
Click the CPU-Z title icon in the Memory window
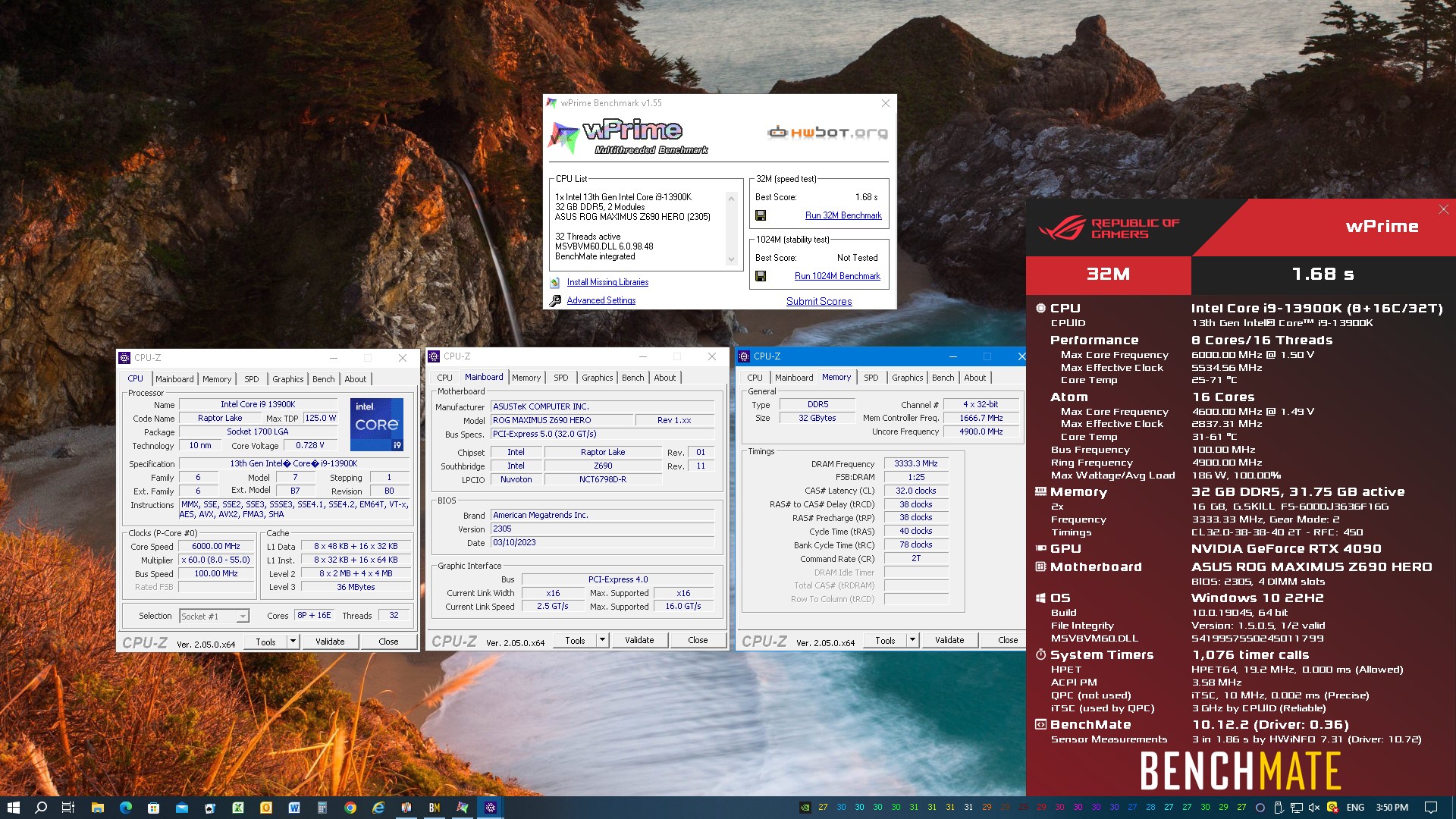(x=744, y=356)
